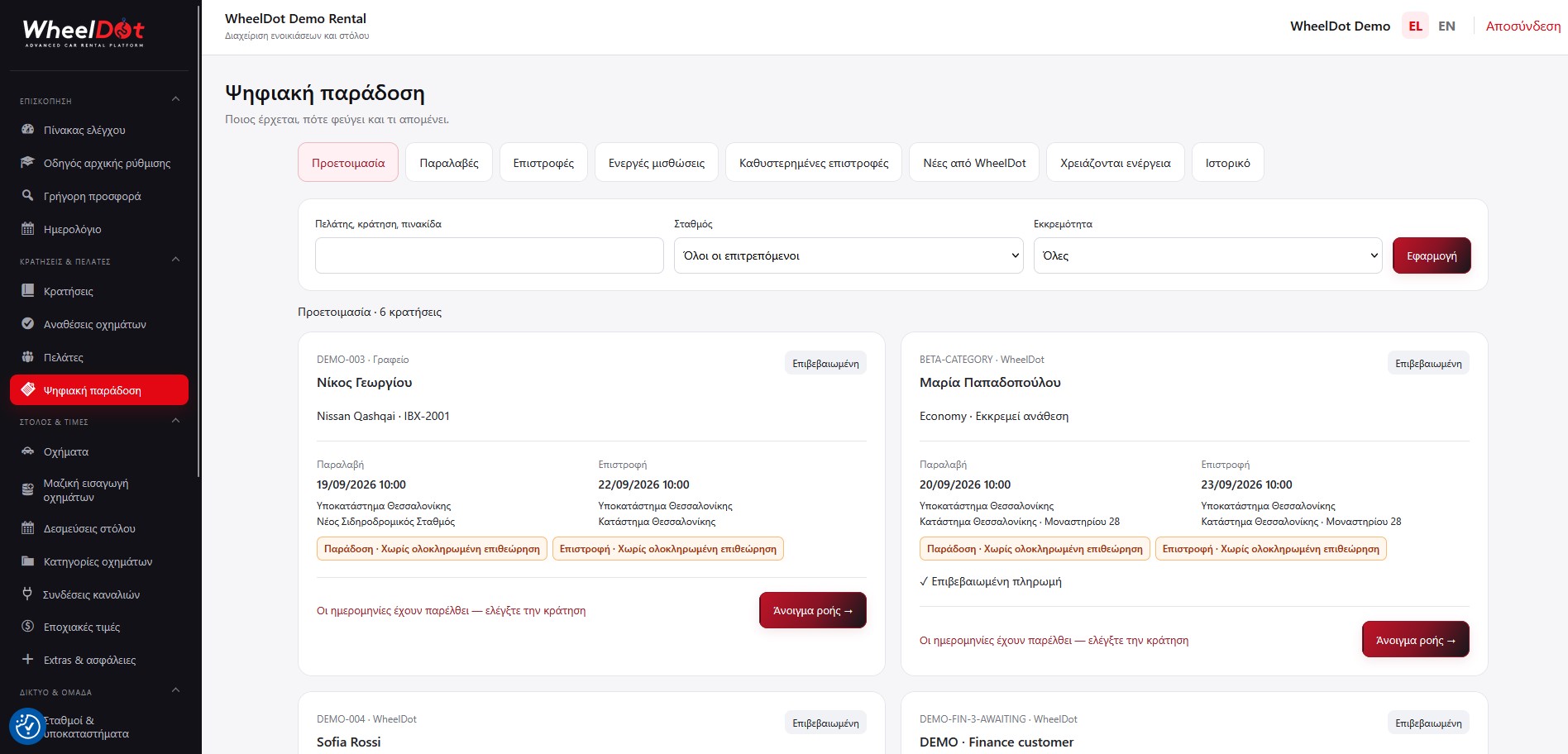Click the Συνδέσεις καναλιών plug icon
The height and width of the screenshot is (754, 1568).
(27, 594)
